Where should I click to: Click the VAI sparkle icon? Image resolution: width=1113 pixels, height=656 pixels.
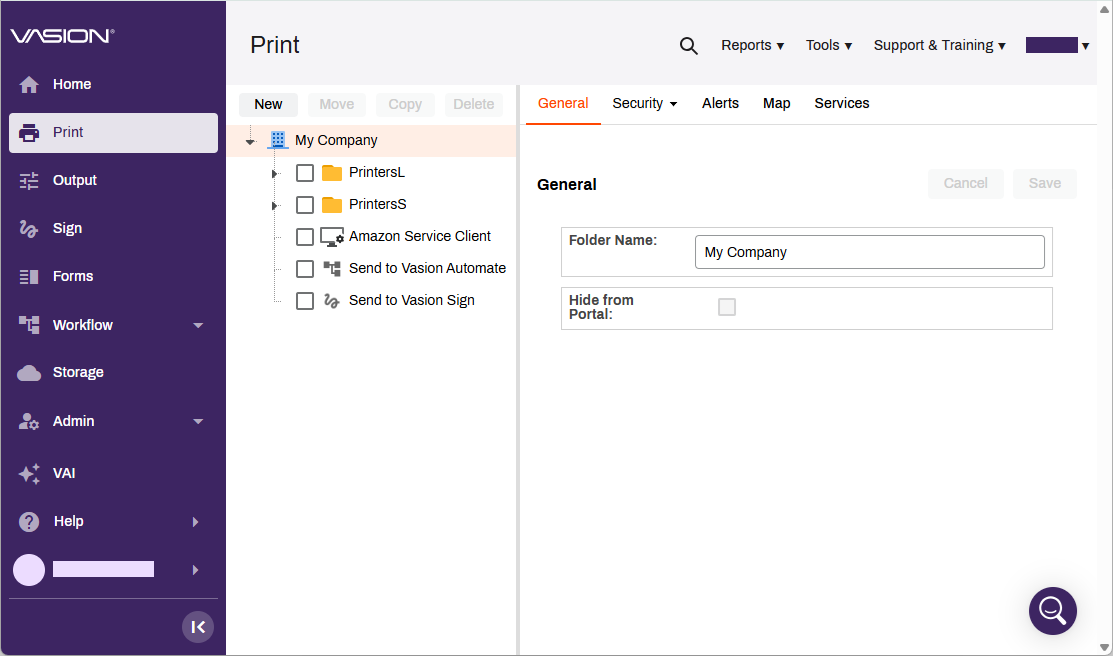click(29, 474)
